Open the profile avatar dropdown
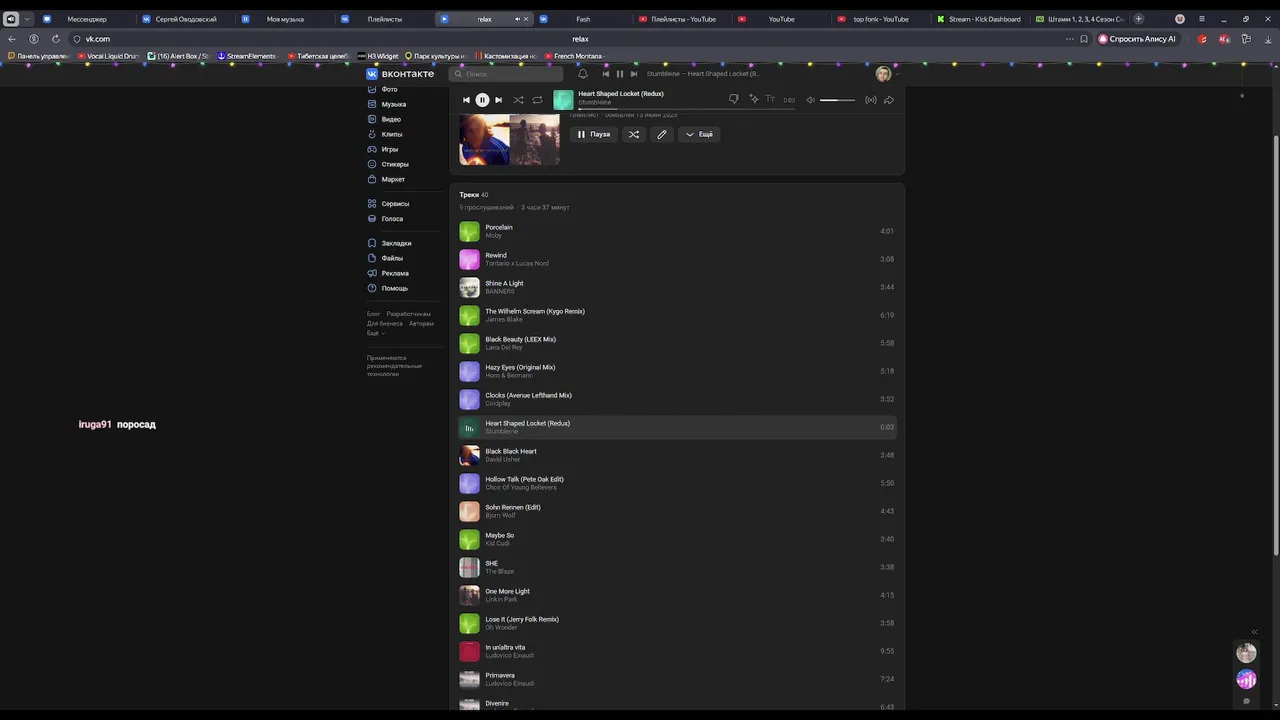The height and width of the screenshot is (720, 1280). coord(885,74)
